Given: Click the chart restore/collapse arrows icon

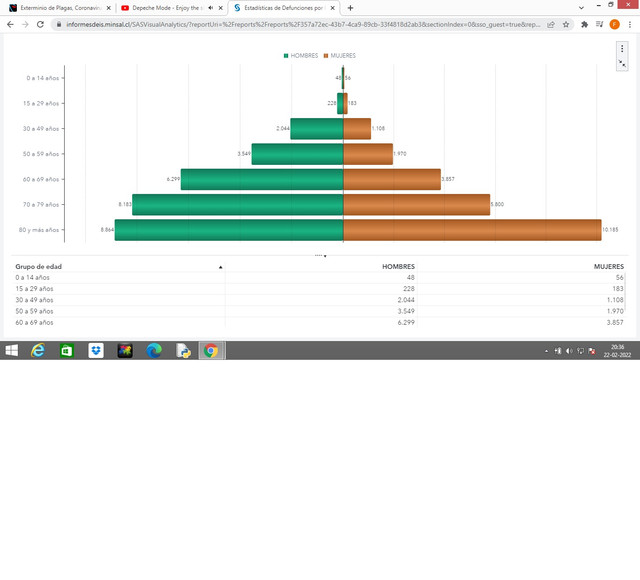Looking at the screenshot, I should [x=622, y=63].
